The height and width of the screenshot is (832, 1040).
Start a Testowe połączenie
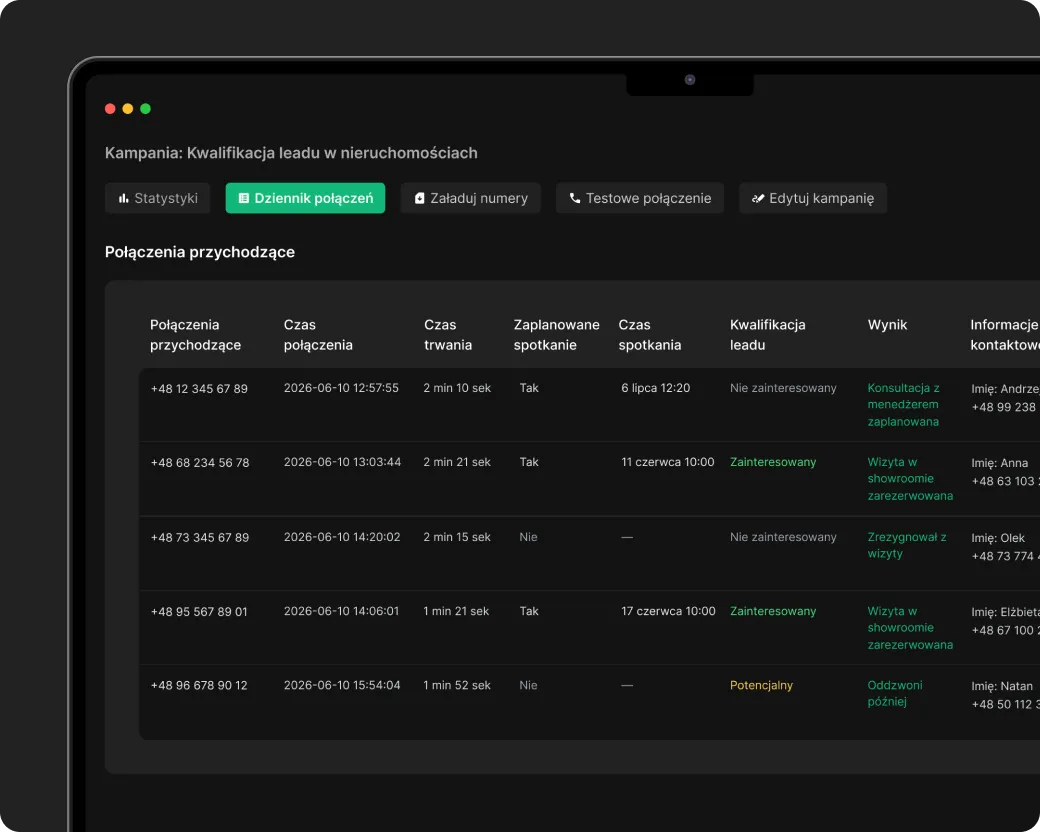pyautogui.click(x=639, y=198)
